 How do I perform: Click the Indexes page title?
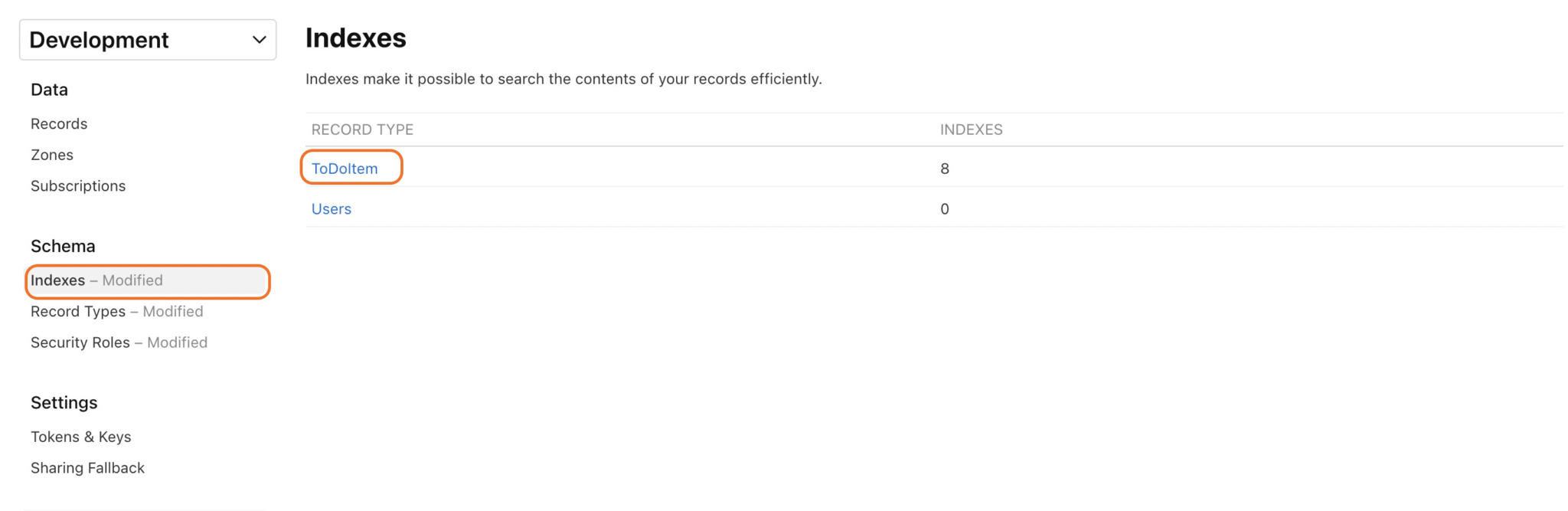pos(356,38)
